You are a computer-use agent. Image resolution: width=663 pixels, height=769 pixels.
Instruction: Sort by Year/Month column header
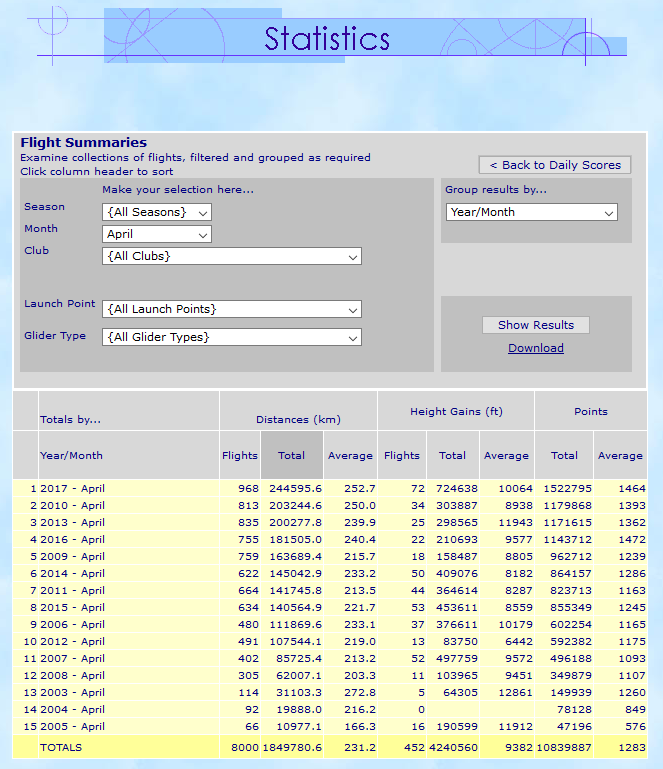point(71,455)
